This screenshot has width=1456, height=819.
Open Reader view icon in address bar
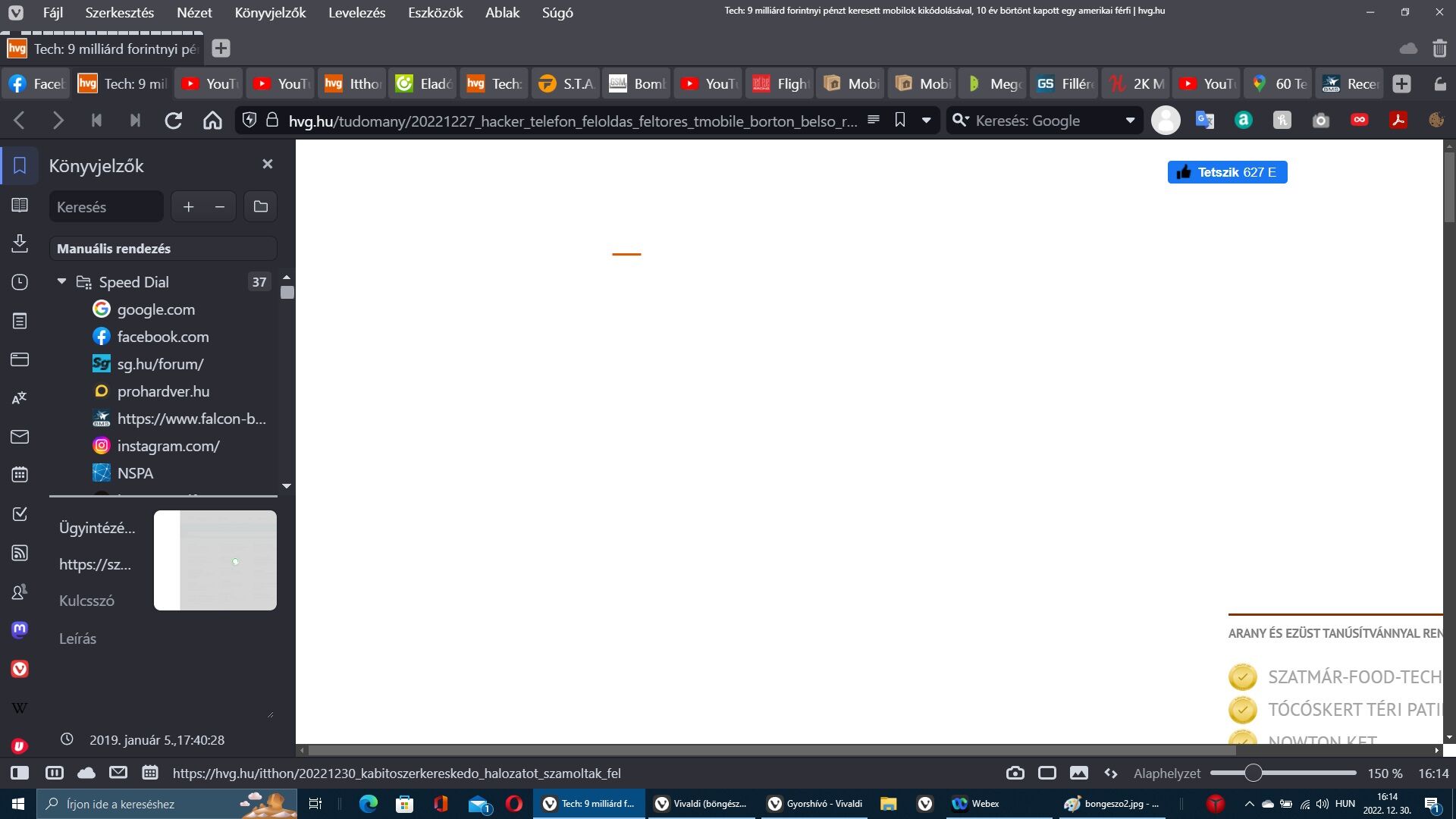point(874,120)
